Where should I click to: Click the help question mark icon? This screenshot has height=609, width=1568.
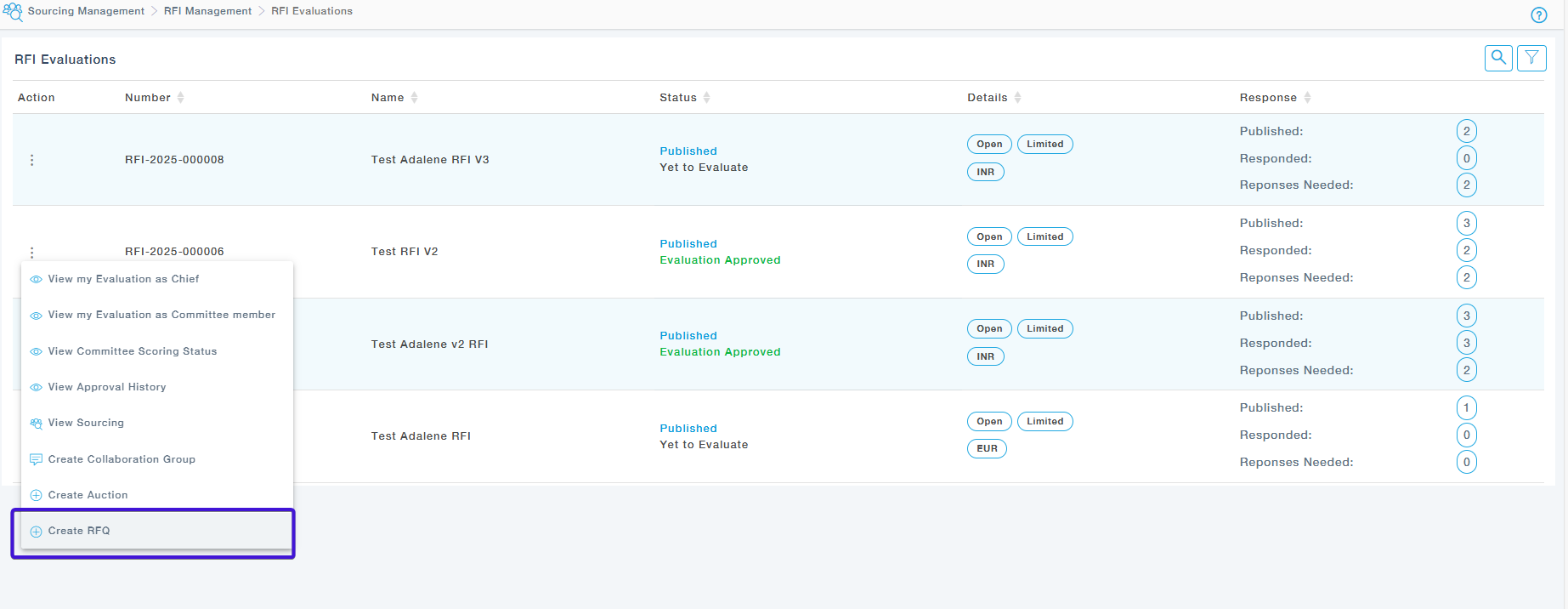tap(1538, 15)
